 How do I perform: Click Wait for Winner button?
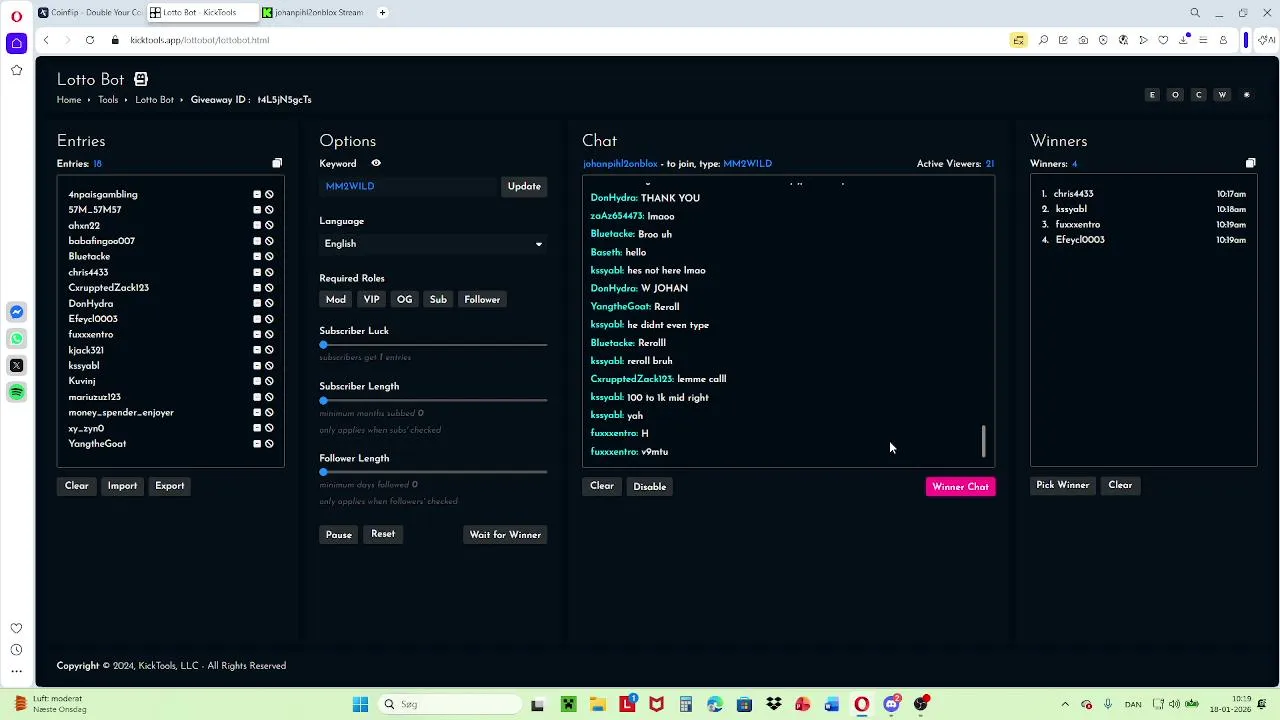[x=505, y=535]
